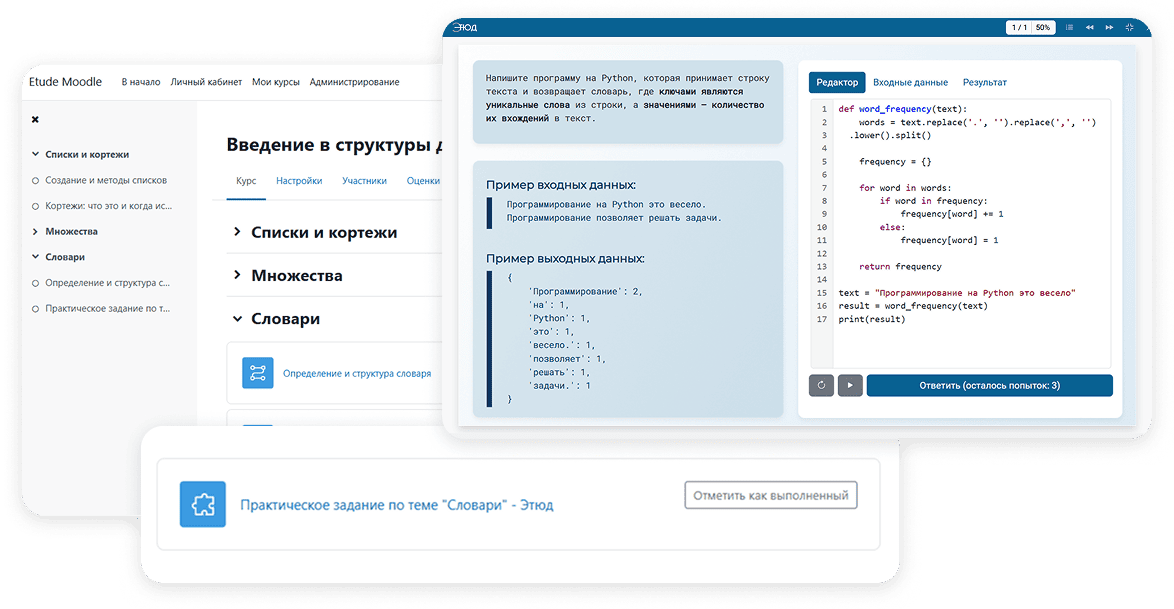Switch to the 'Входные данные' tab
1174x609 pixels.
click(x=910, y=82)
